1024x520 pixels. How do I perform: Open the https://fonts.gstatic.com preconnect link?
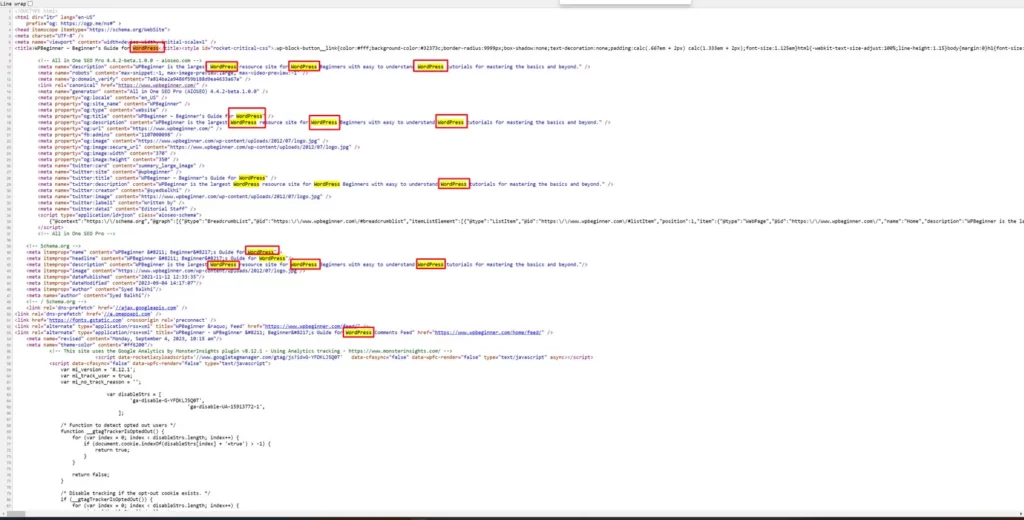86,320
